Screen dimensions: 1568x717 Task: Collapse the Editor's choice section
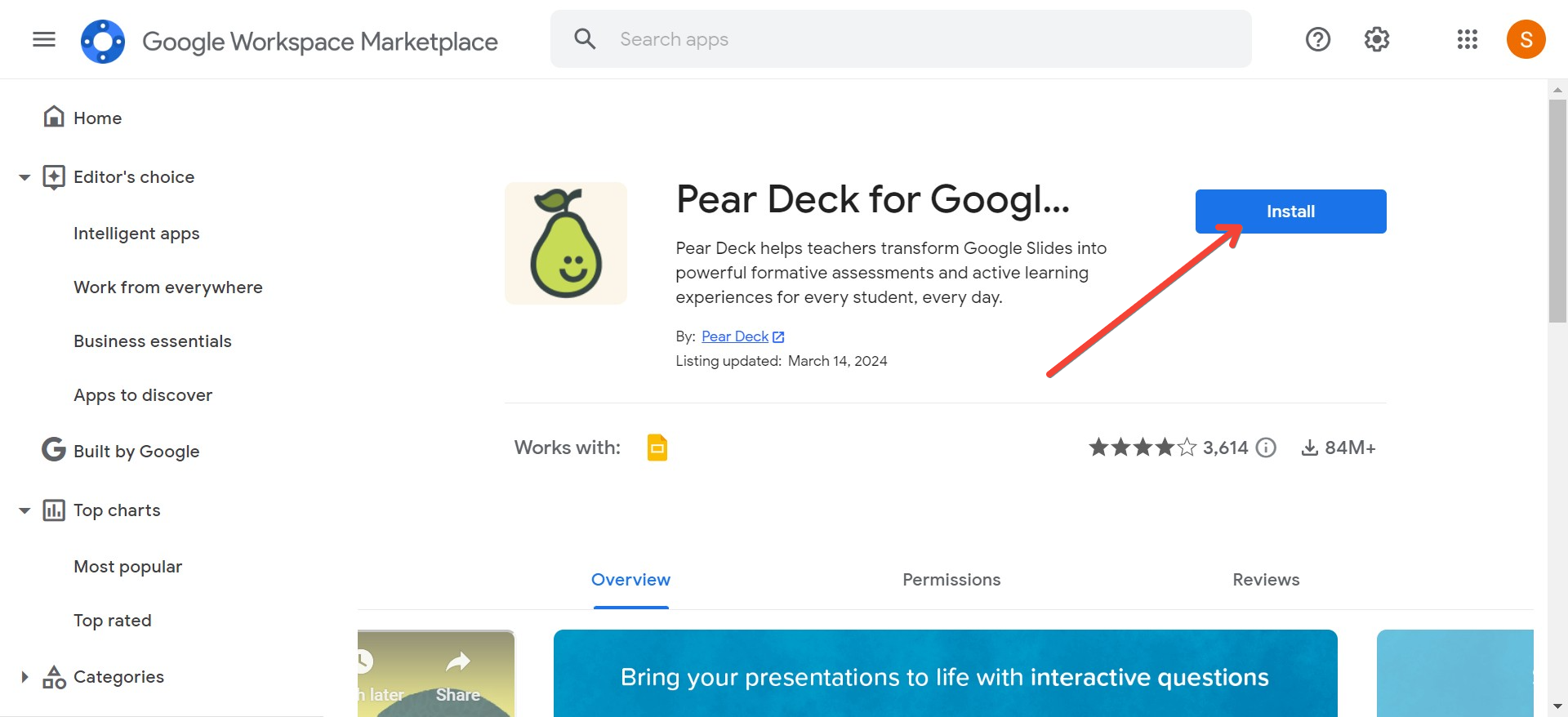pyautogui.click(x=24, y=177)
